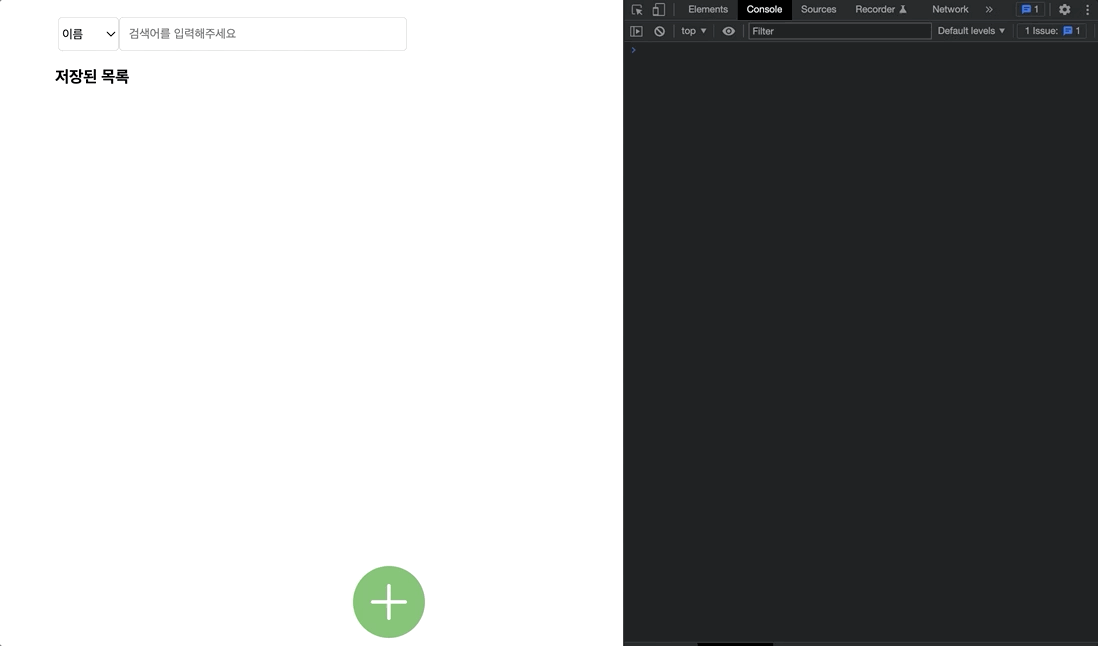Screen dimensions: 1098x646
Task: Focus the console Filter field
Action: pos(840,31)
